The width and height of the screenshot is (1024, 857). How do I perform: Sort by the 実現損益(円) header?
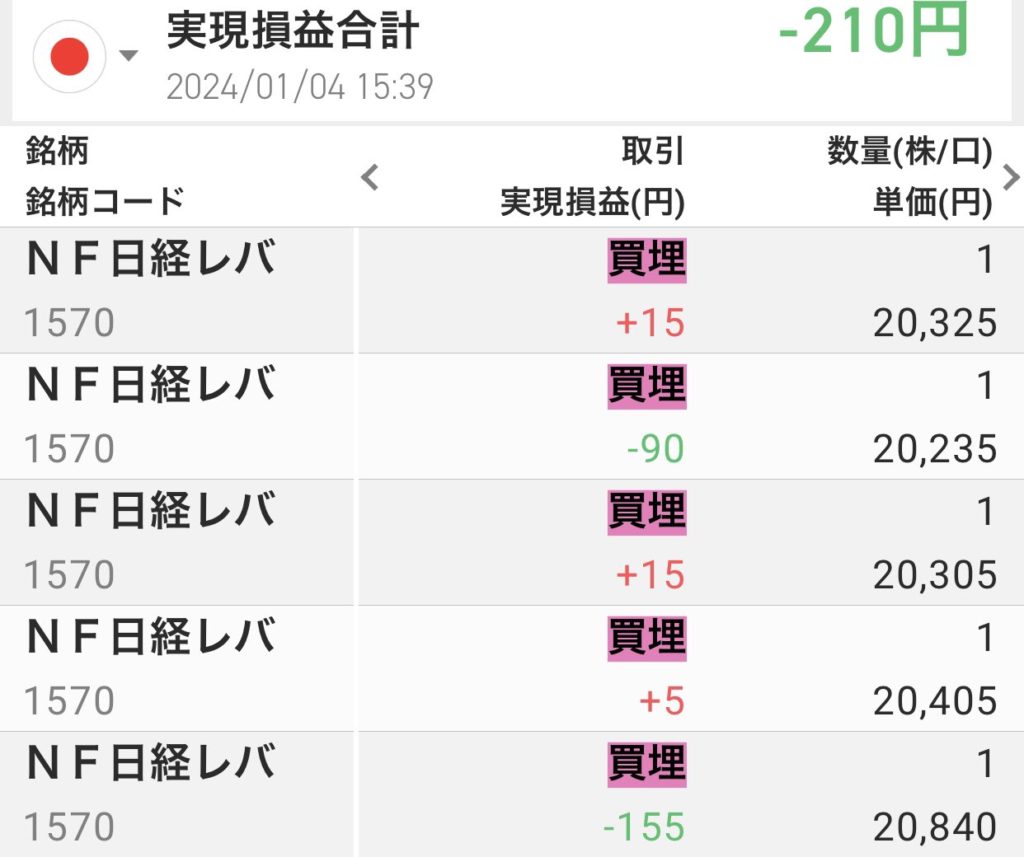pos(592,203)
